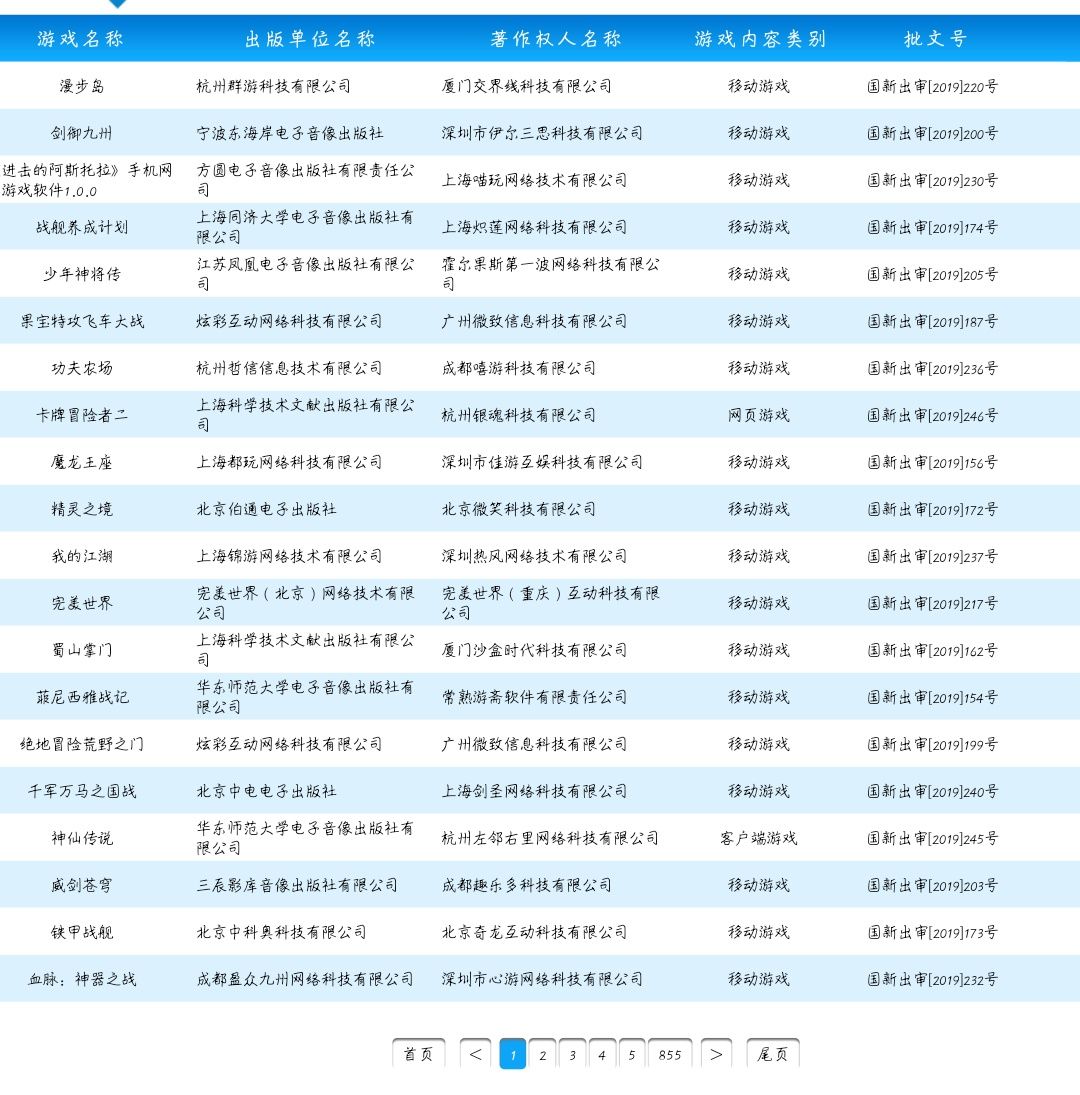Select game name 神仙传说
The width and height of the screenshot is (1080, 1095).
(82, 838)
